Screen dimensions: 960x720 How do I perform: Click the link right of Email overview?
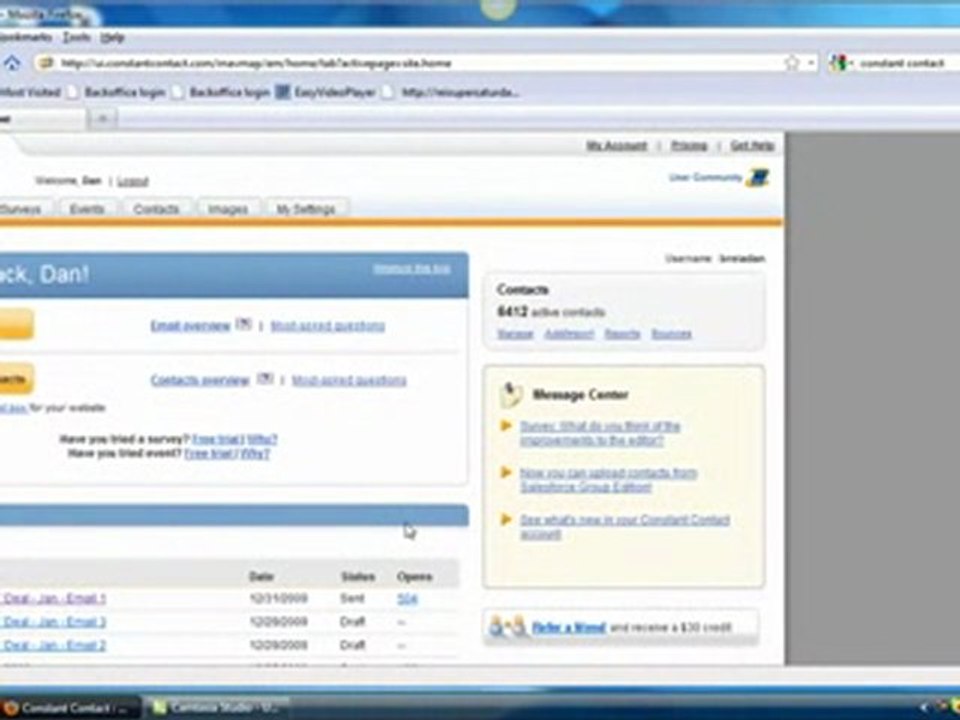click(x=328, y=326)
